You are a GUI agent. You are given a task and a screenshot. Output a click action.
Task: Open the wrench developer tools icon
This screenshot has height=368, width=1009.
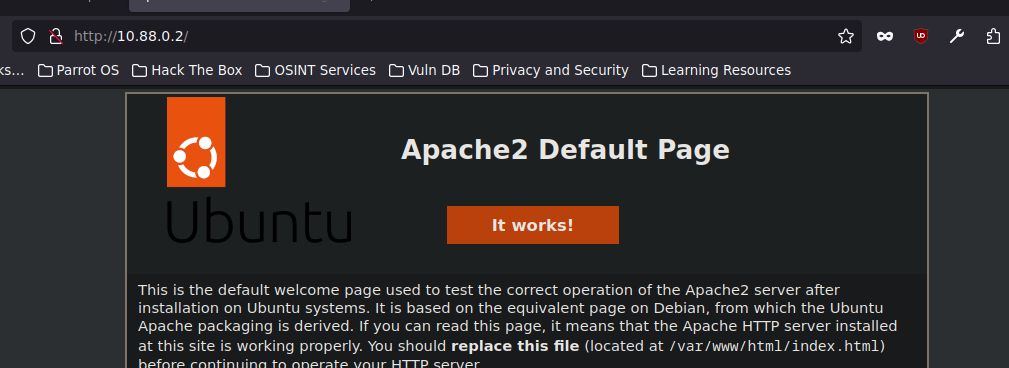point(957,36)
